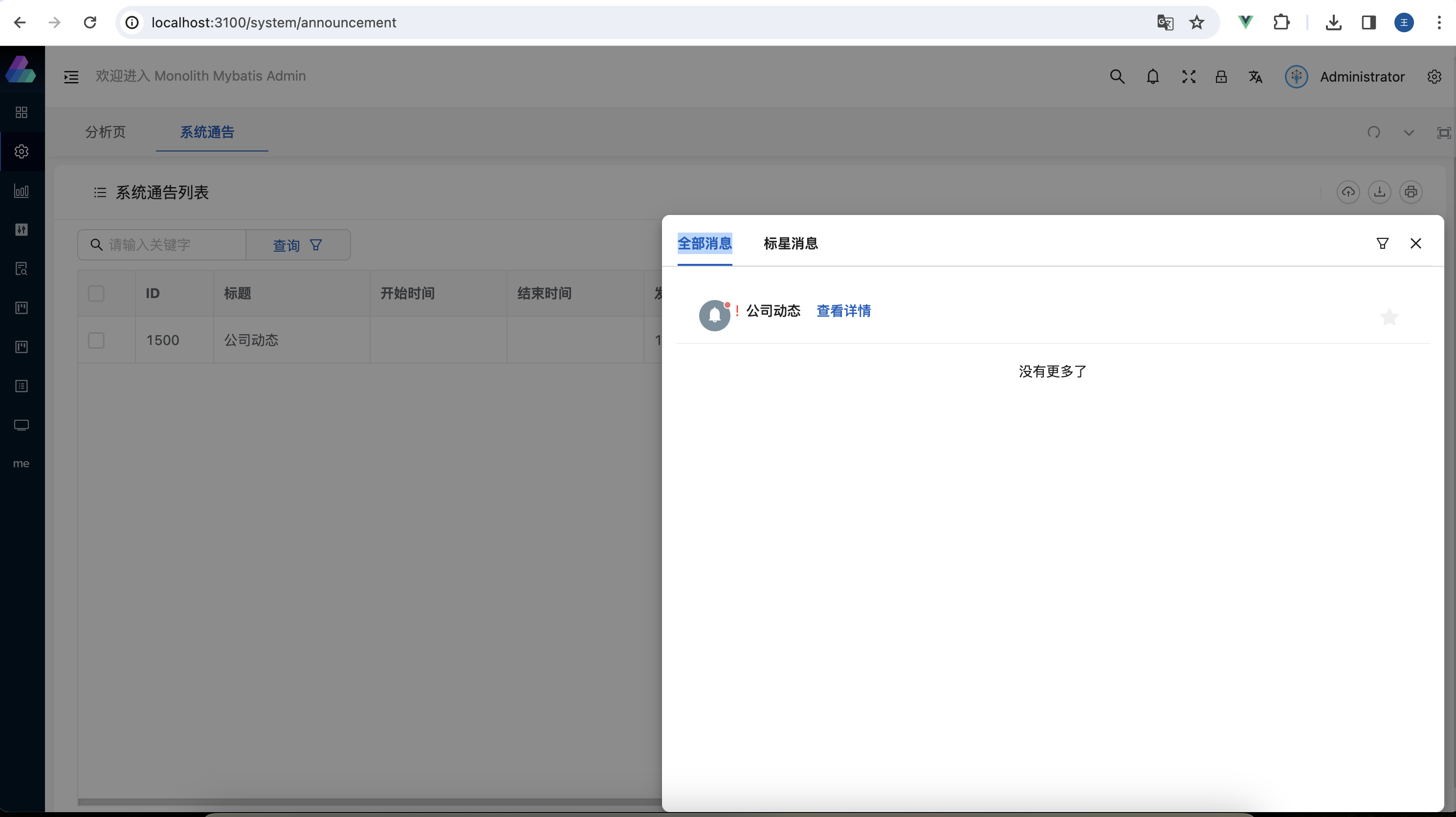Click the 请输入关键字 search field

(x=170, y=245)
